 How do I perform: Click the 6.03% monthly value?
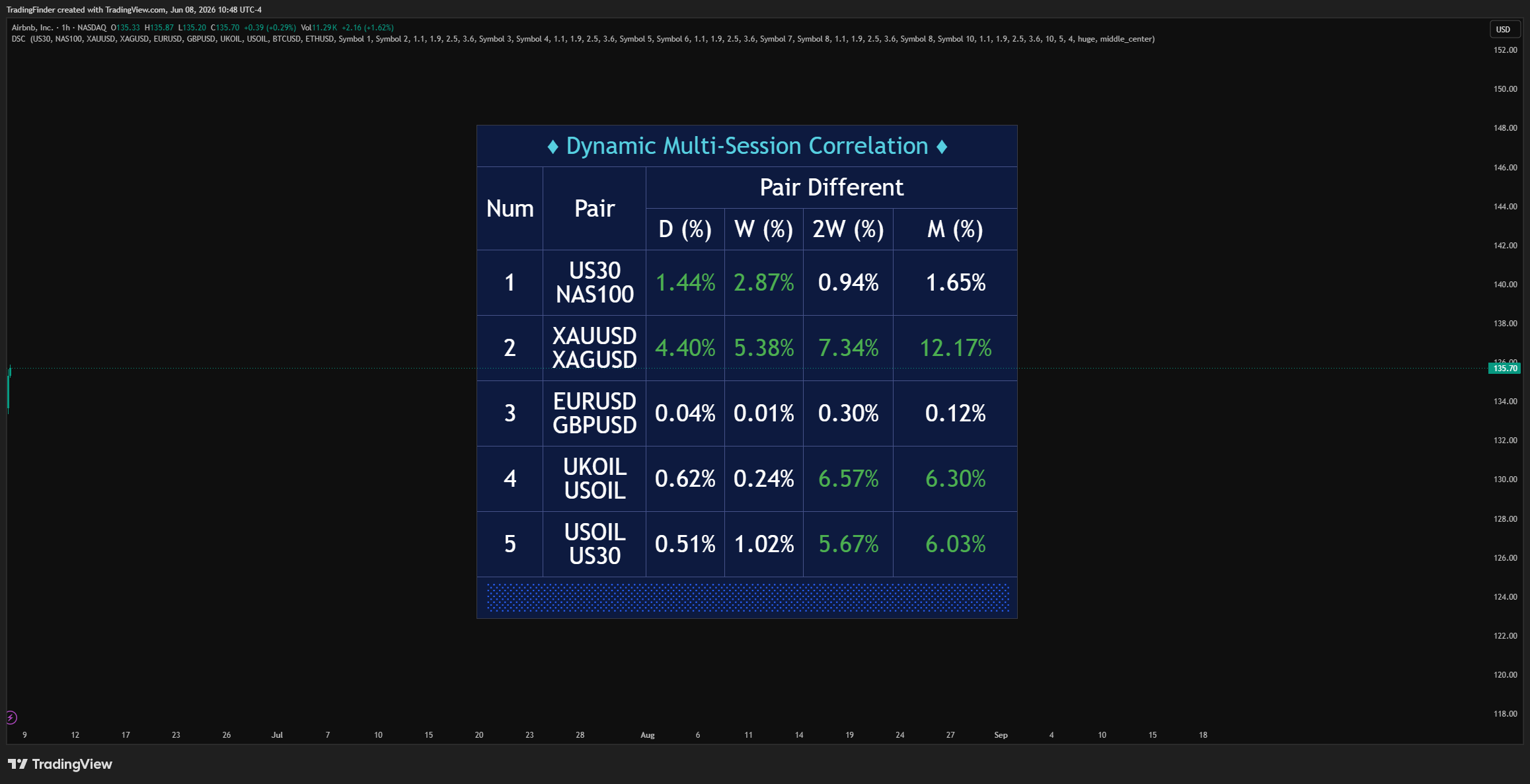pos(955,544)
